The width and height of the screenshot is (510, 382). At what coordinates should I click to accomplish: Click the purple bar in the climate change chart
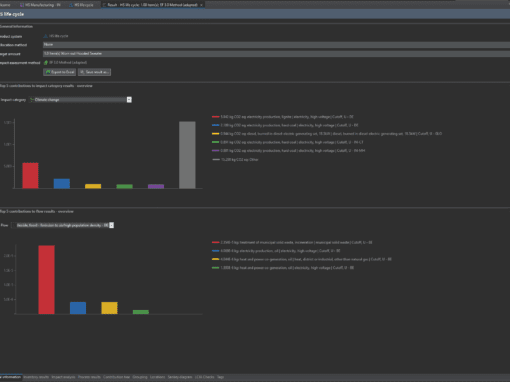click(x=156, y=186)
